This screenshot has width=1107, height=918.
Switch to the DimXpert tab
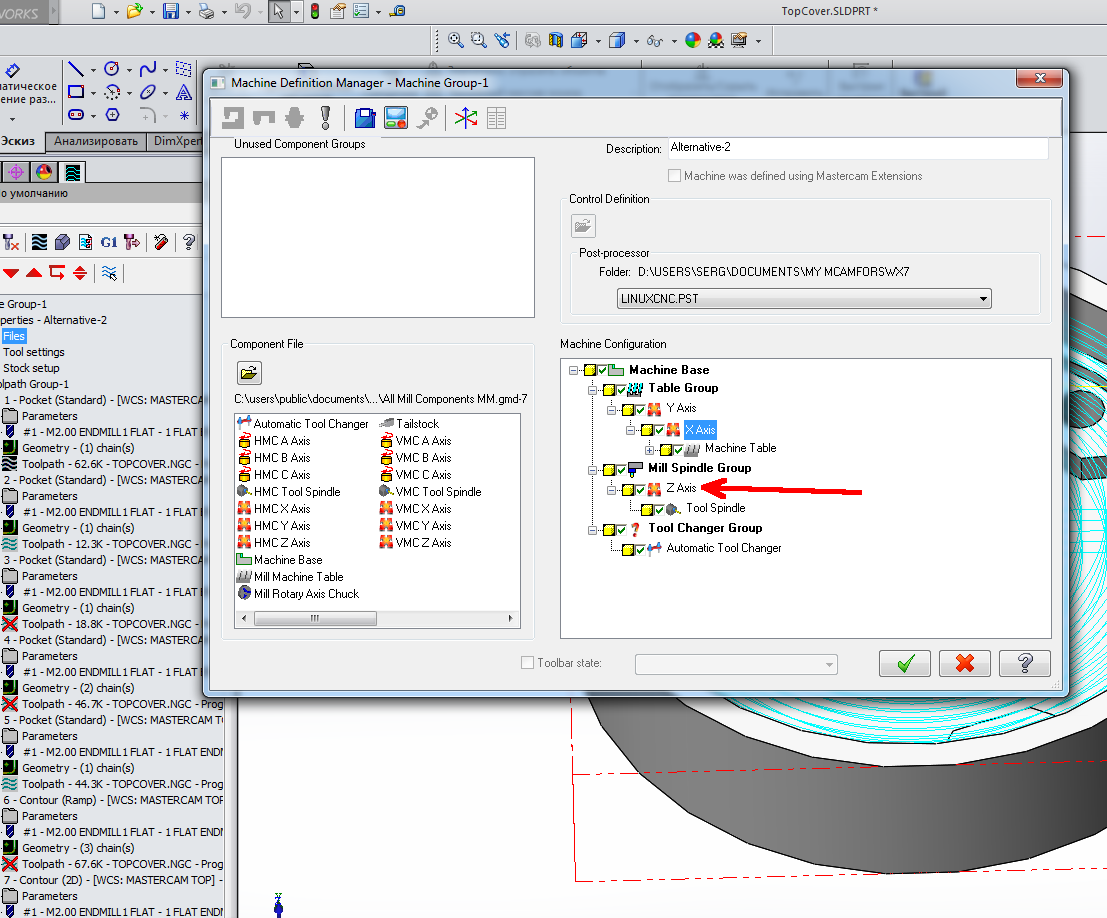(x=176, y=141)
